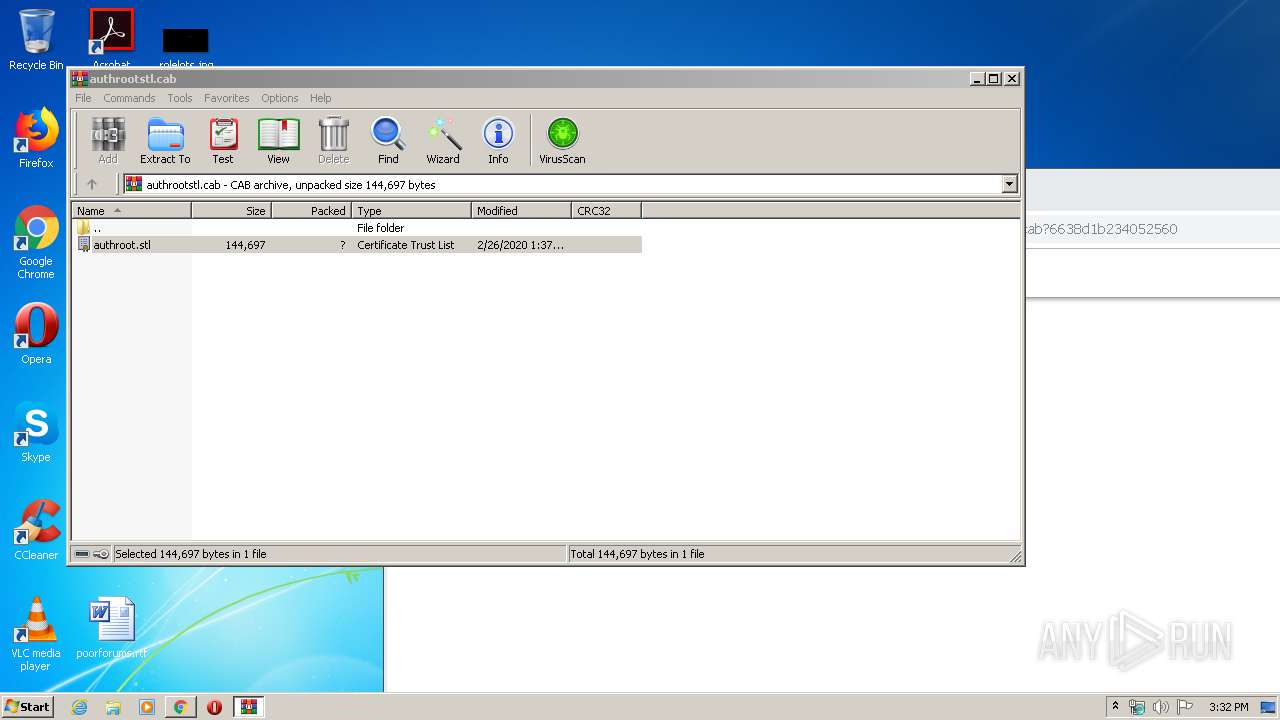
Task: Click WinRAR taskbar button
Action: [248, 707]
